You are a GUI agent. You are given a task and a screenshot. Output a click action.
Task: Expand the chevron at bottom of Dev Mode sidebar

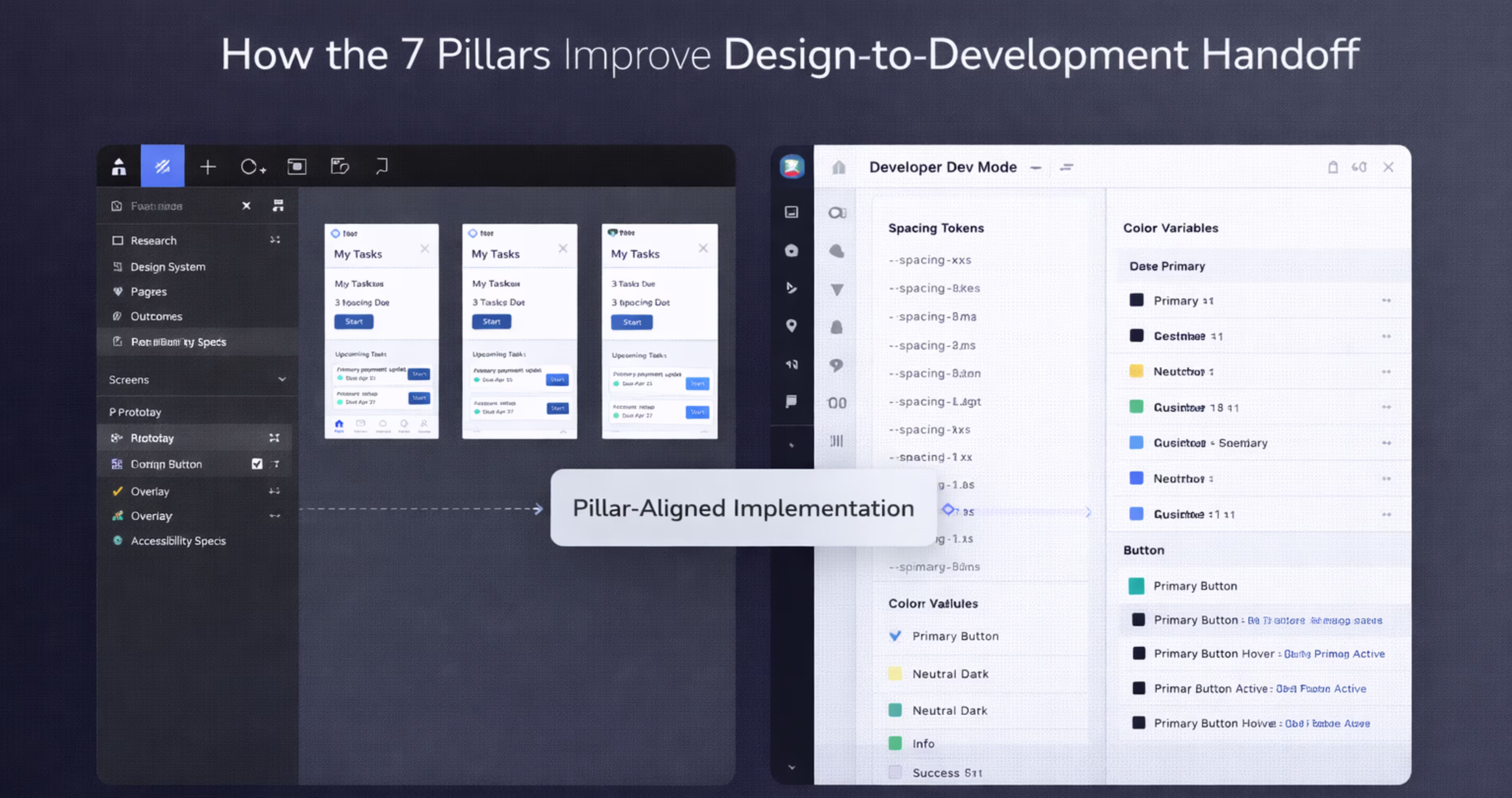point(792,767)
